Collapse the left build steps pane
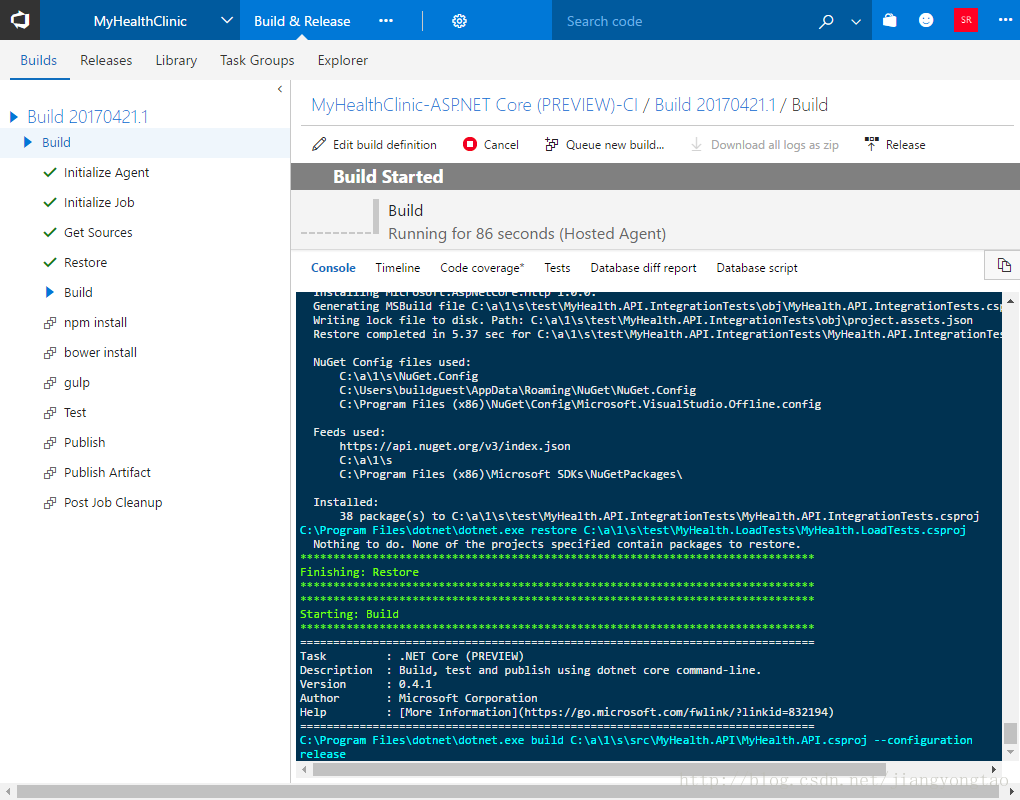 (280, 89)
